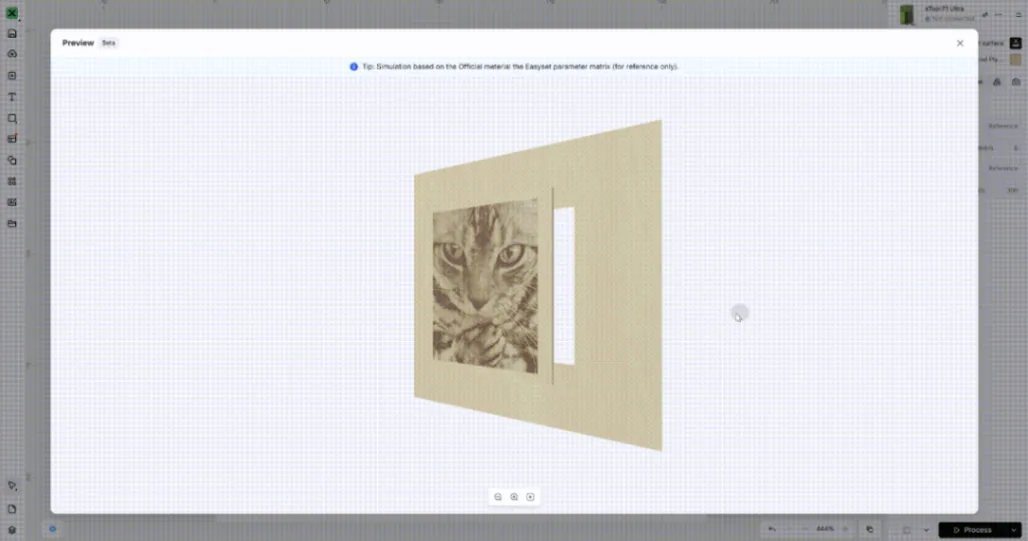Viewport: 1028px width, 541px height.
Task: Open the folder icon in sidebar
Action: pos(12,224)
